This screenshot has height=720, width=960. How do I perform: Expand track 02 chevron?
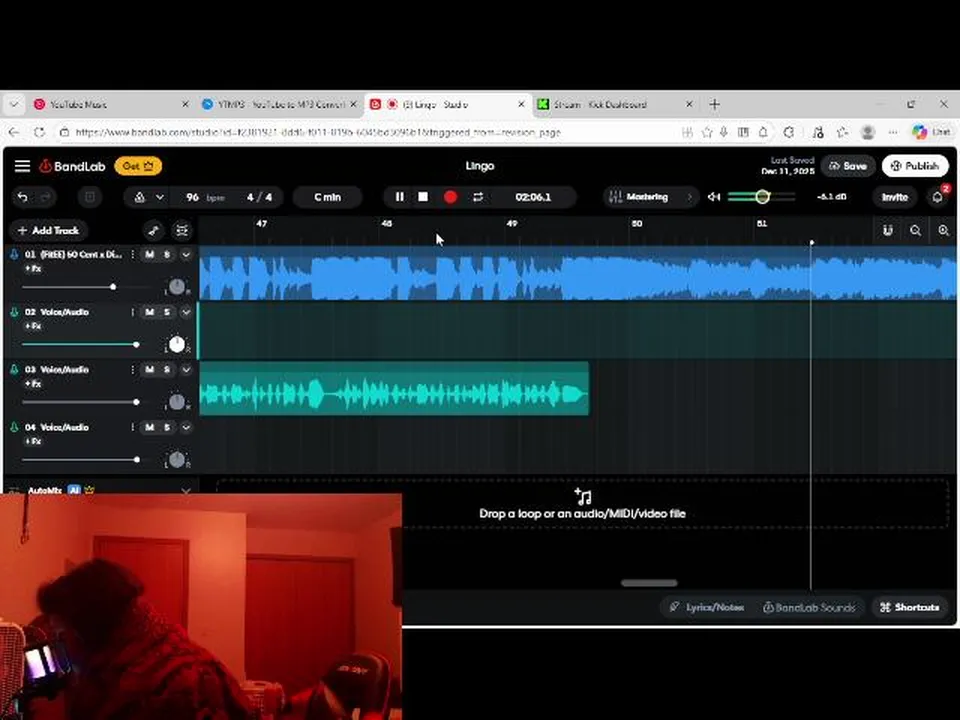(x=186, y=312)
